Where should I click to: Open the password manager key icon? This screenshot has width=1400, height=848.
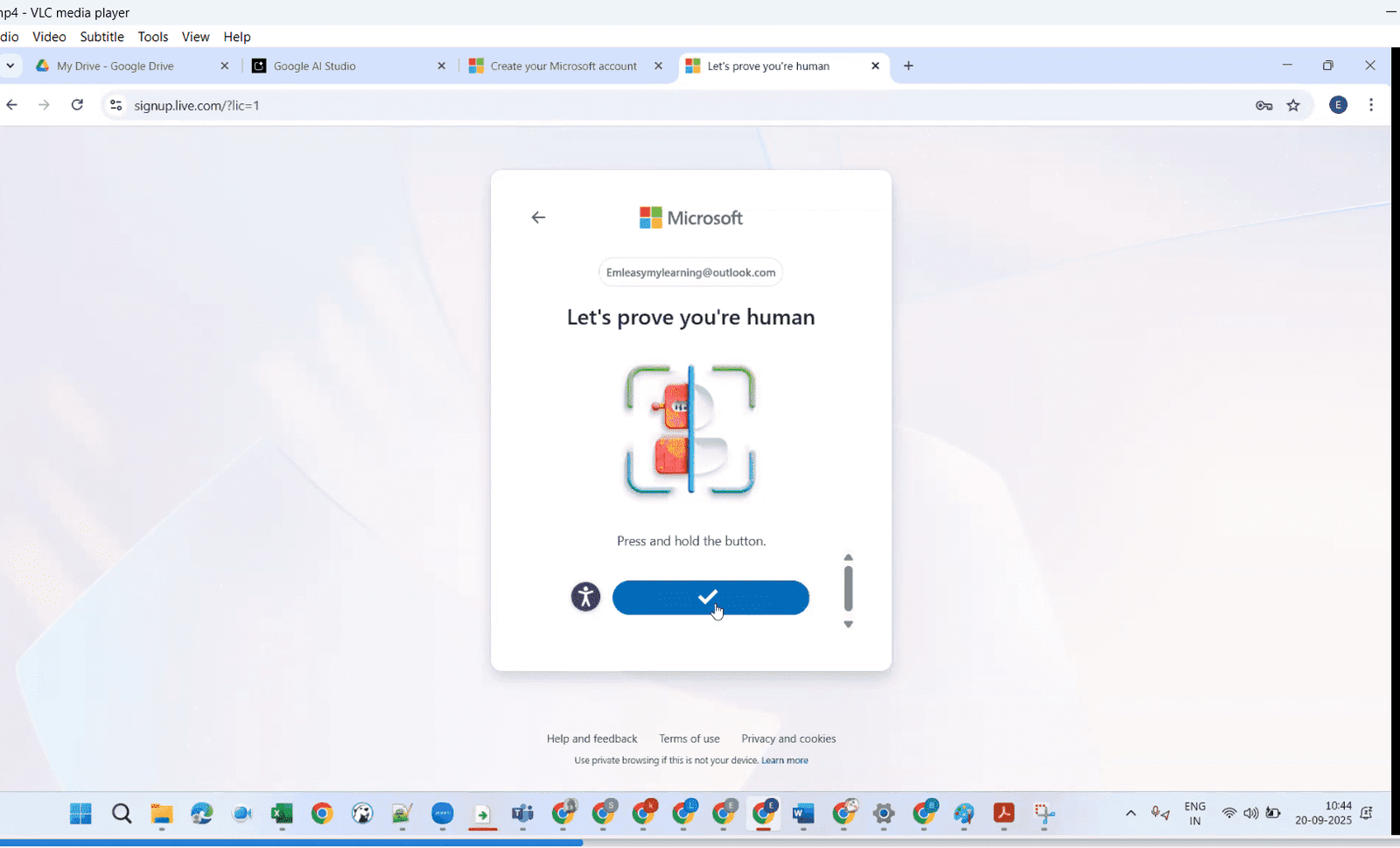coord(1263,106)
